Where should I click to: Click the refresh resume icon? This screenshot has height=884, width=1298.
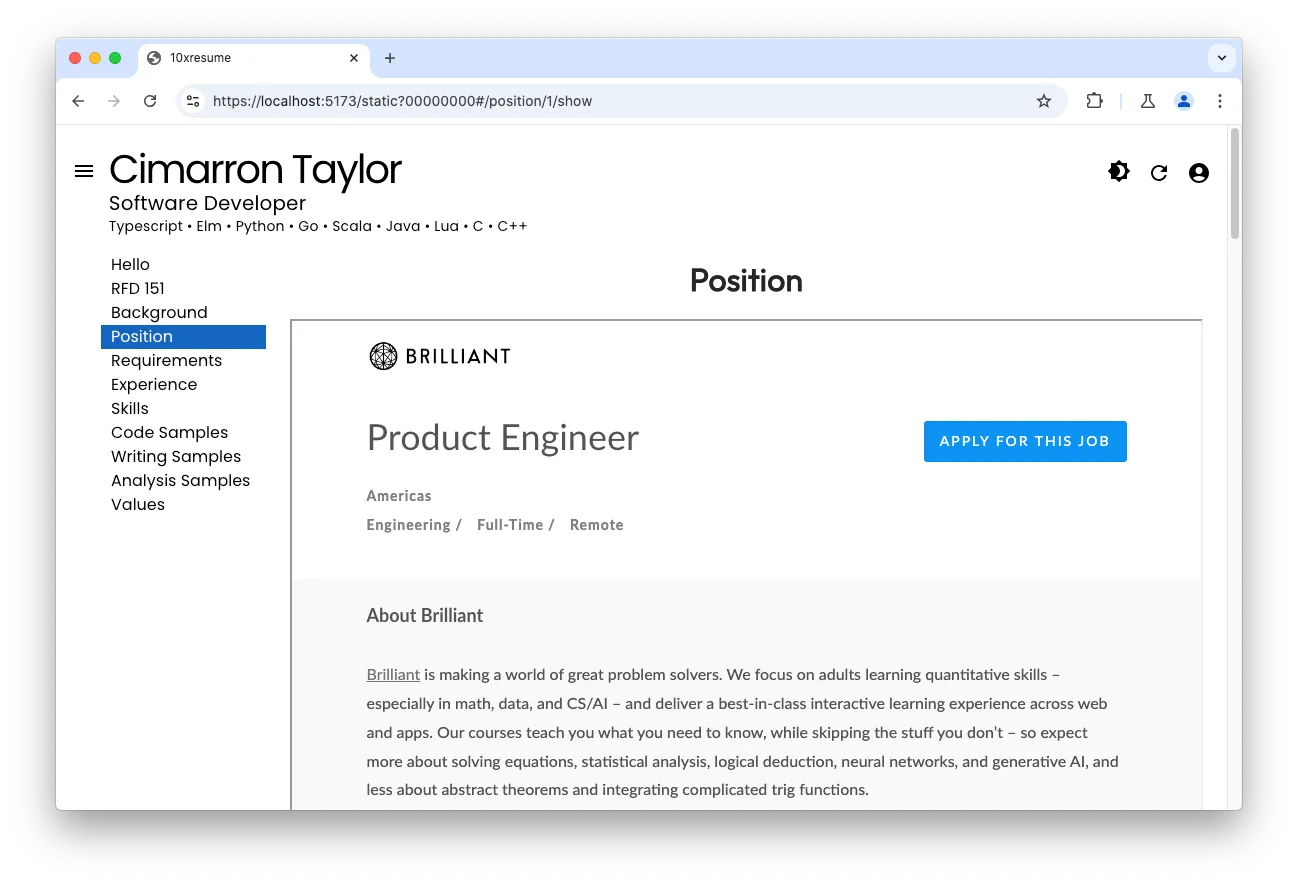[x=1159, y=172]
